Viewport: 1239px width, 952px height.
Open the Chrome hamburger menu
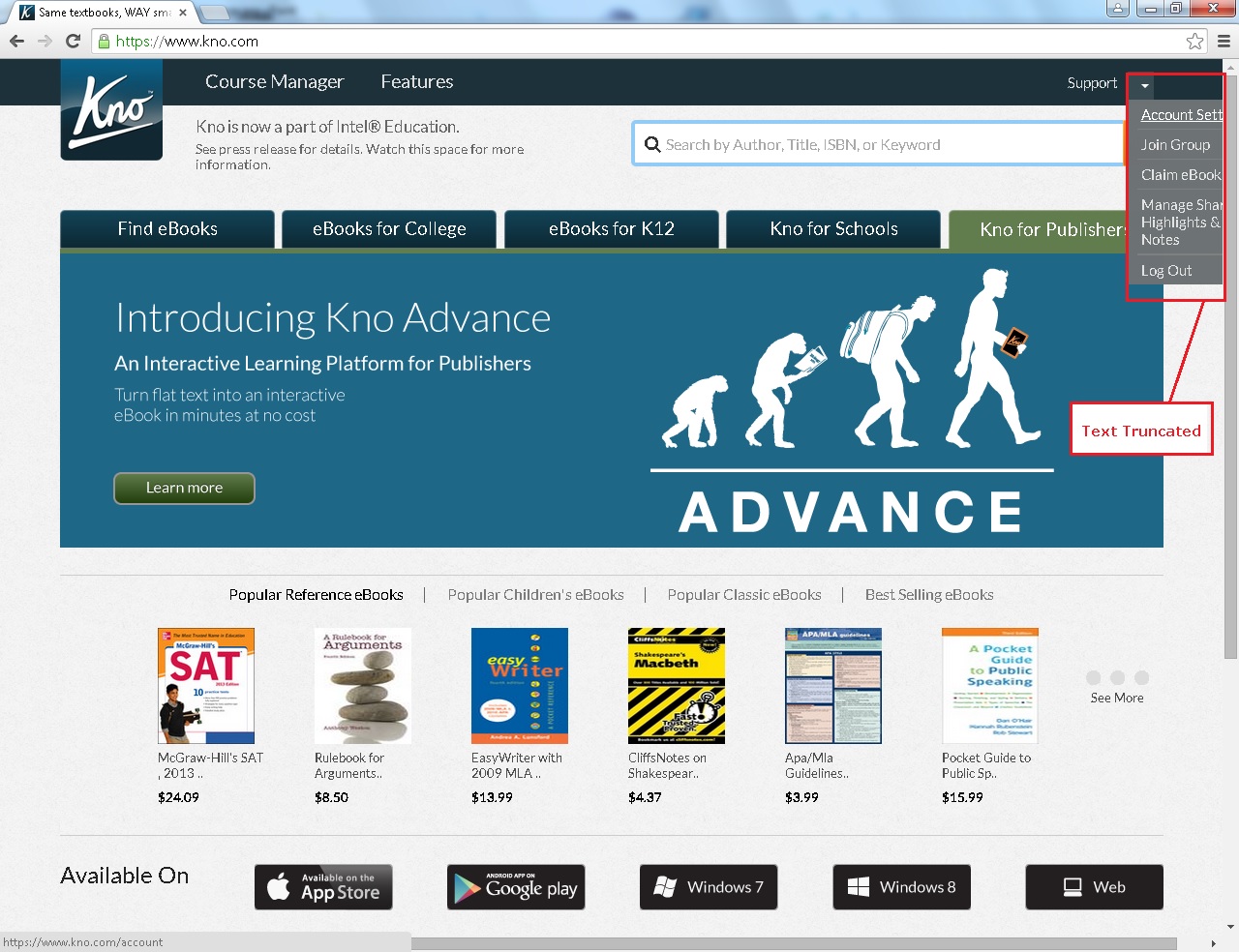pyautogui.click(x=1224, y=41)
